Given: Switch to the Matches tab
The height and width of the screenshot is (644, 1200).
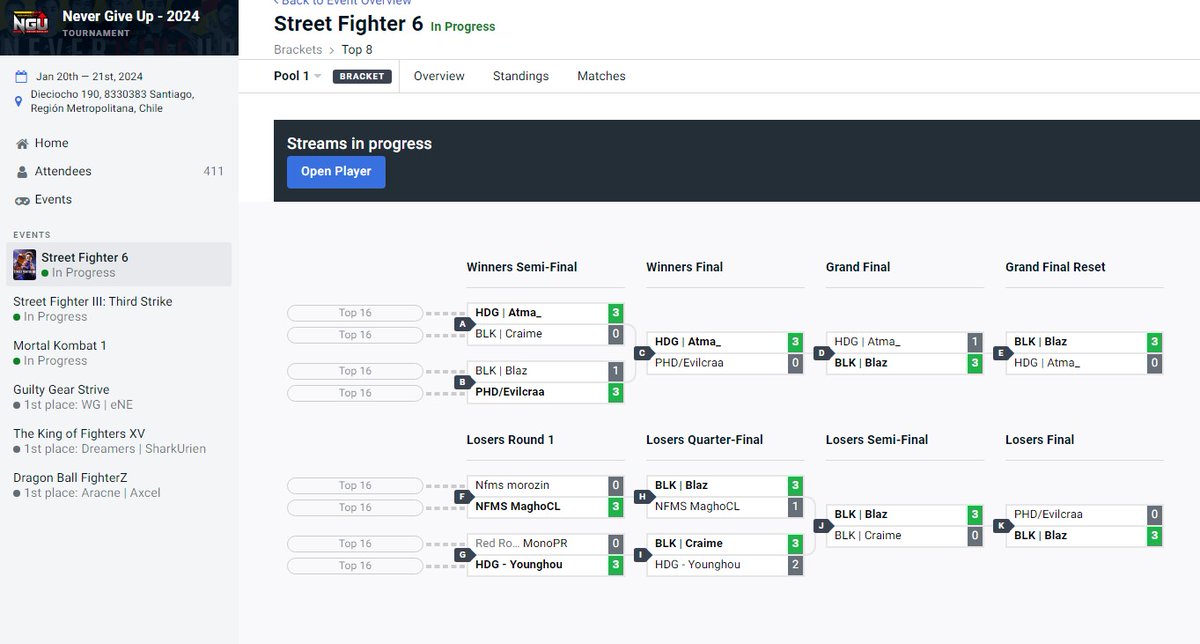Looking at the screenshot, I should tap(601, 76).
